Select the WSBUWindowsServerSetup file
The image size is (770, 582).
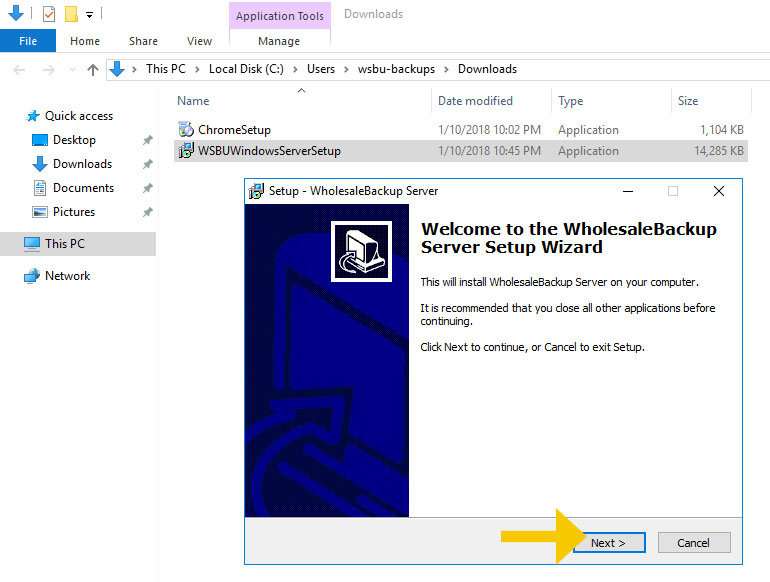[269, 151]
